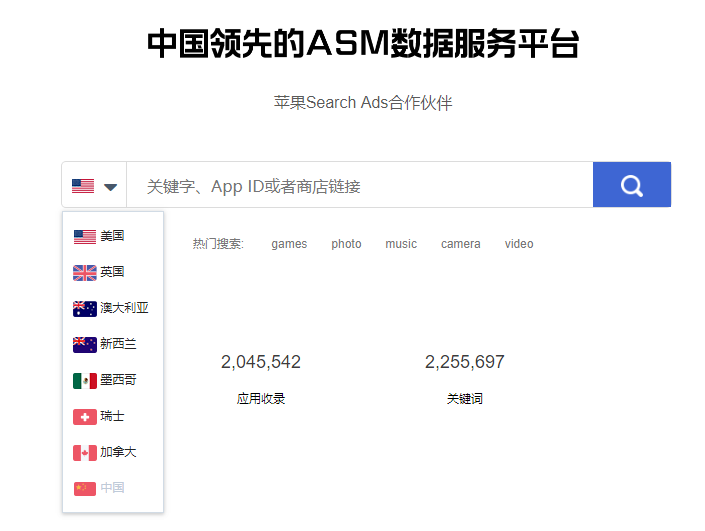The width and height of the screenshot is (705, 531).
Task: Select 英国 from country list
Action: tap(112, 272)
